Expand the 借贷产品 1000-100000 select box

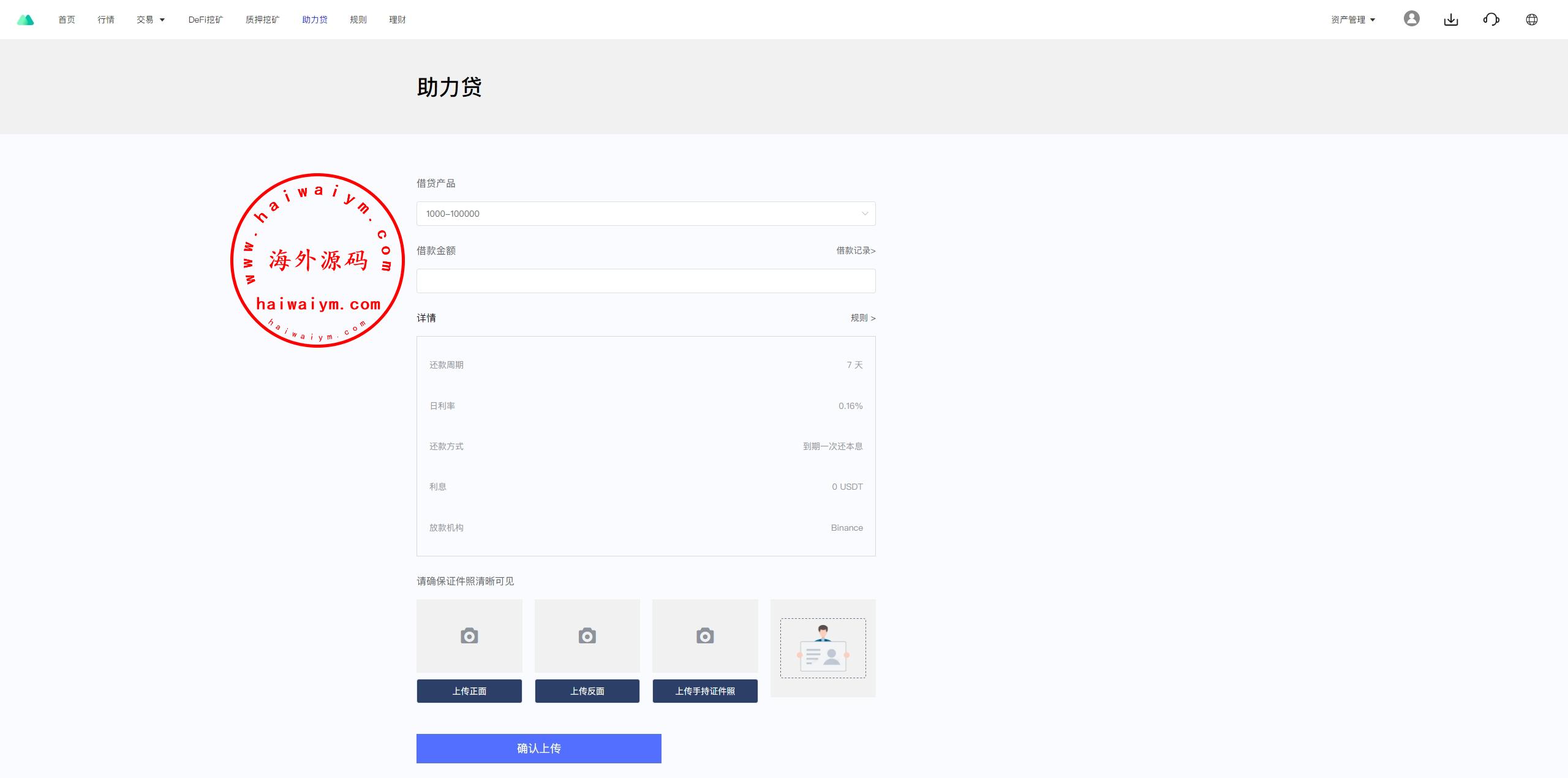pyautogui.click(x=646, y=214)
